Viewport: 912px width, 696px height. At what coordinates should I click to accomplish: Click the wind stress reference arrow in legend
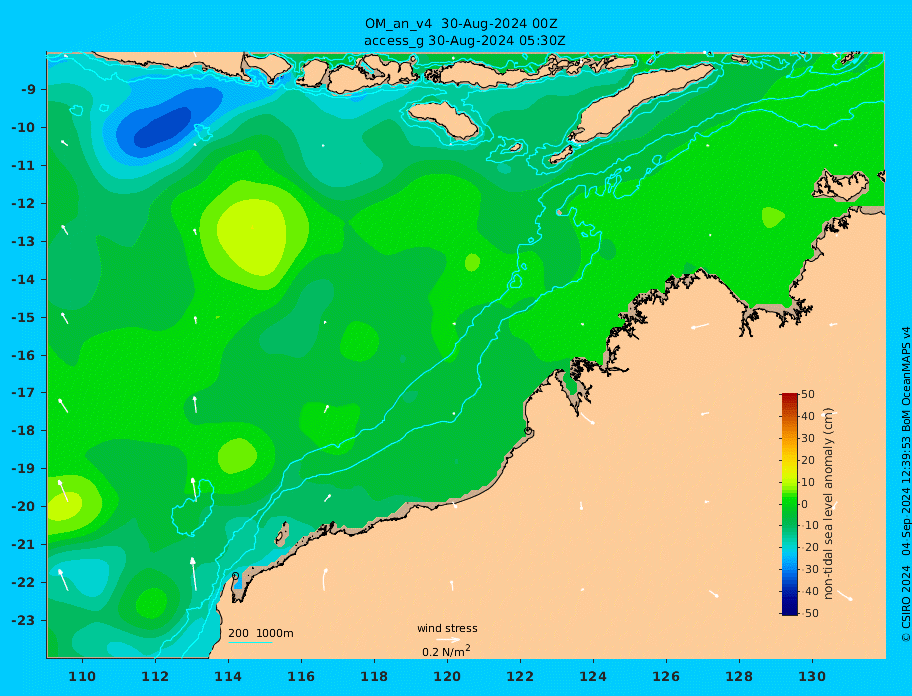coord(448,640)
